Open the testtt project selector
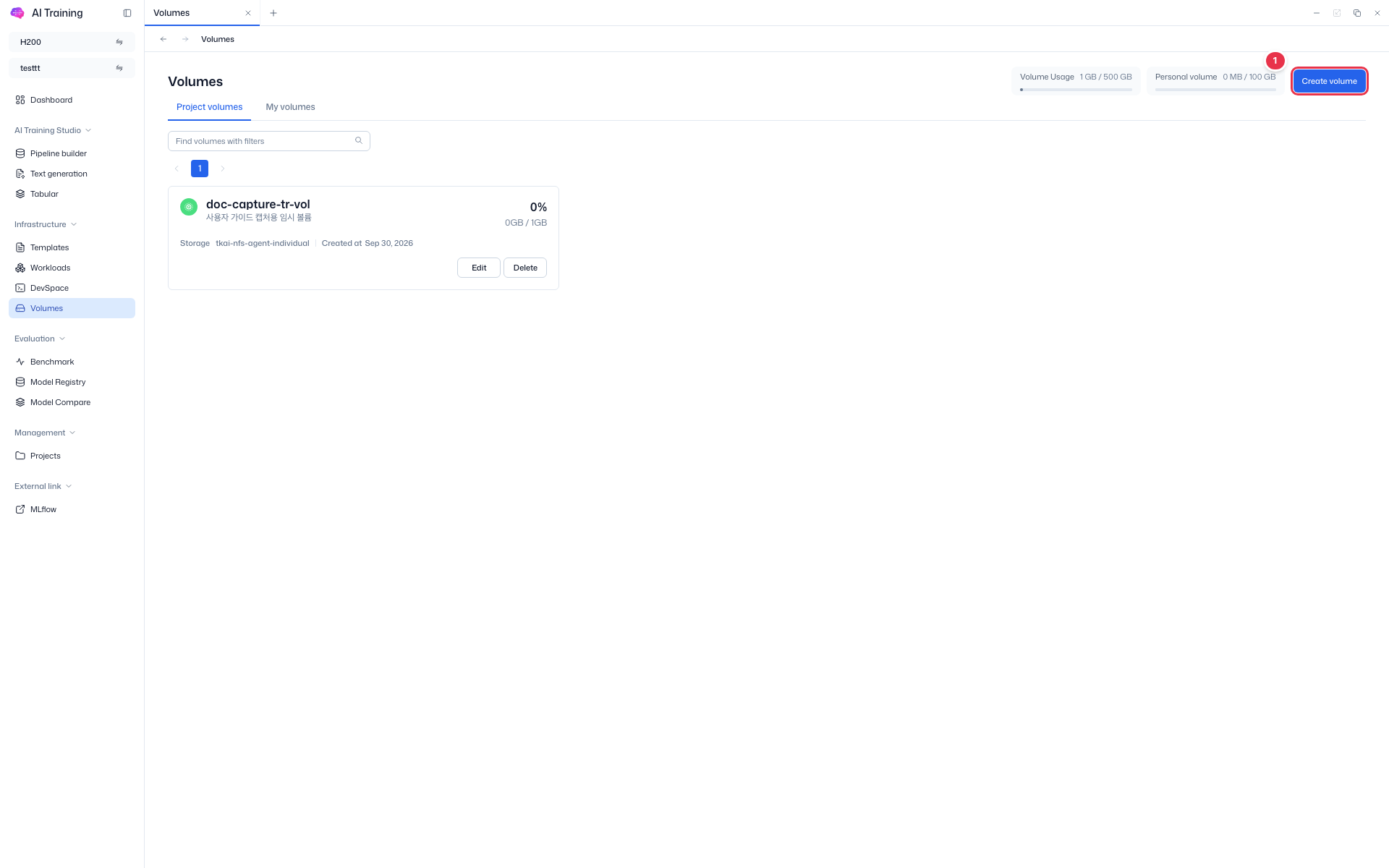The height and width of the screenshot is (868, 1389). [x=72, y=68]
